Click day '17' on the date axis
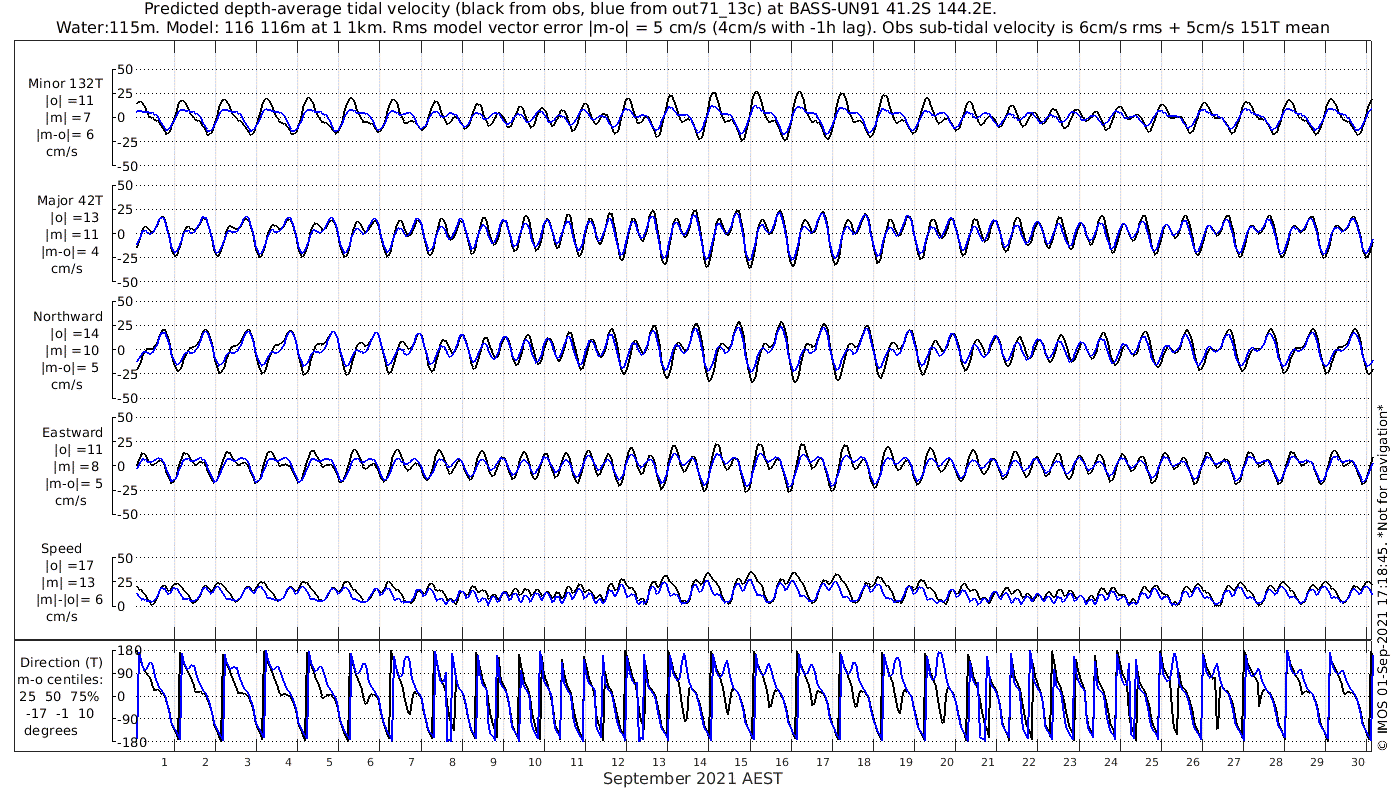The width and height of the screenshot is (1400, 800). (x=823, y=762)
